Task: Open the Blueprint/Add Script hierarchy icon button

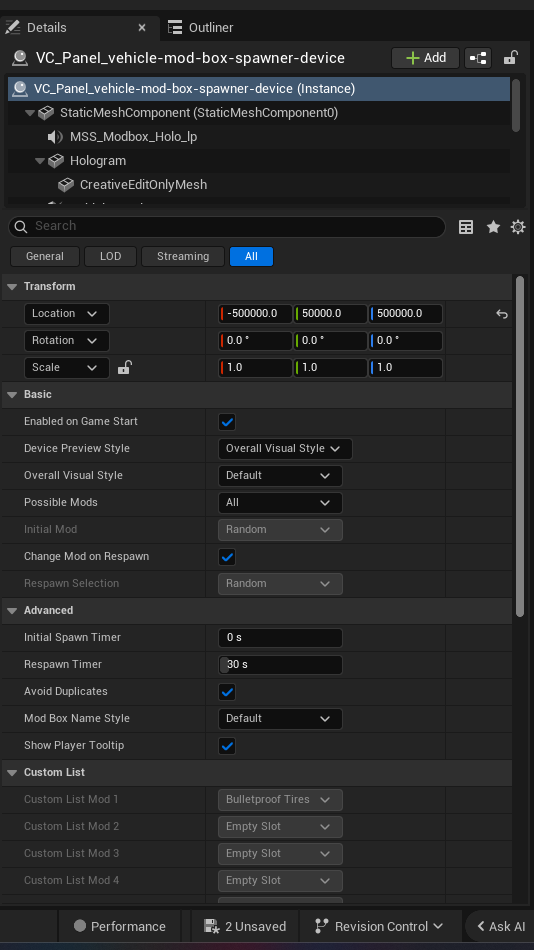Action: pos(478,58)
